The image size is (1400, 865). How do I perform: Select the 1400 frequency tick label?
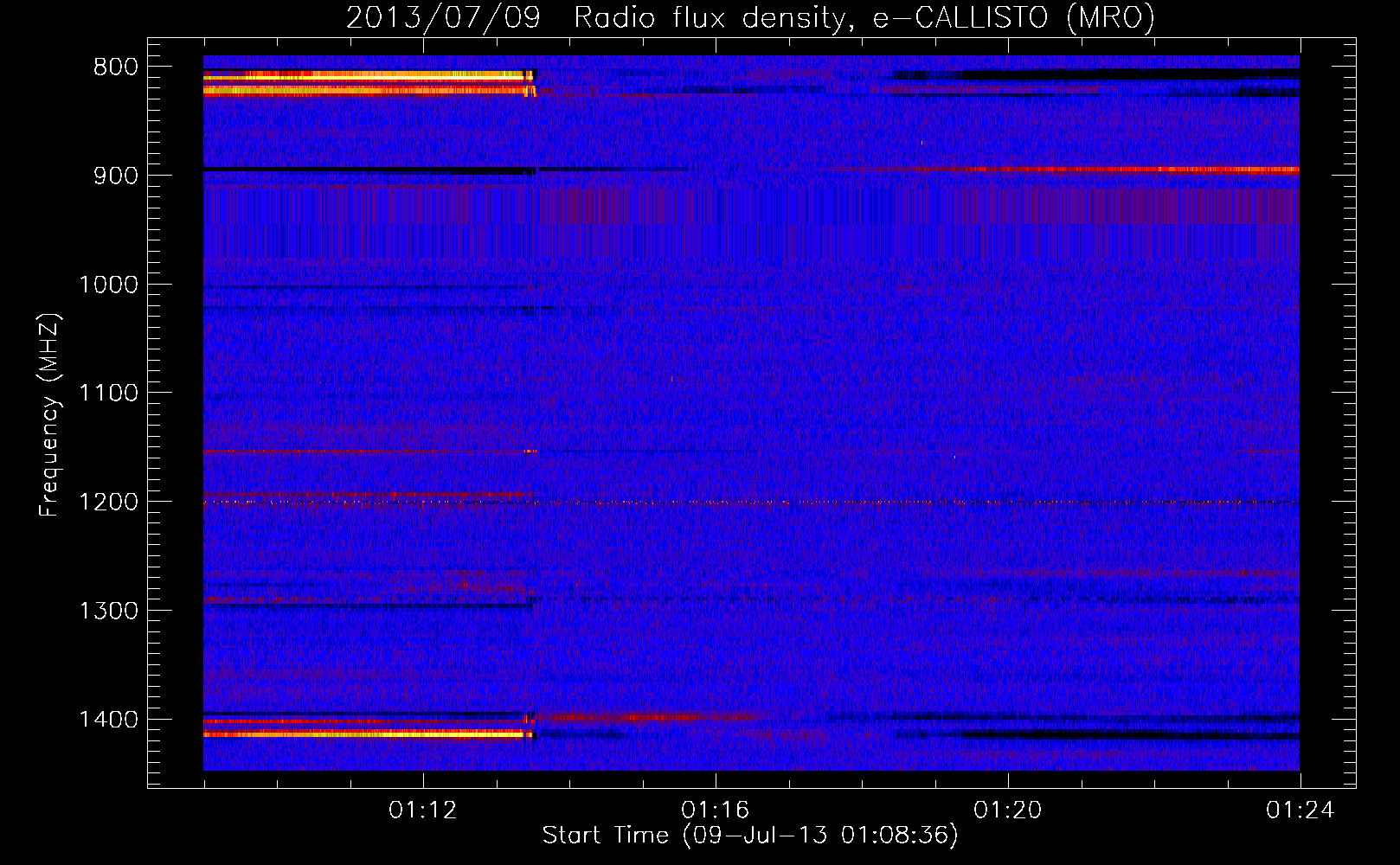[109, 720]
